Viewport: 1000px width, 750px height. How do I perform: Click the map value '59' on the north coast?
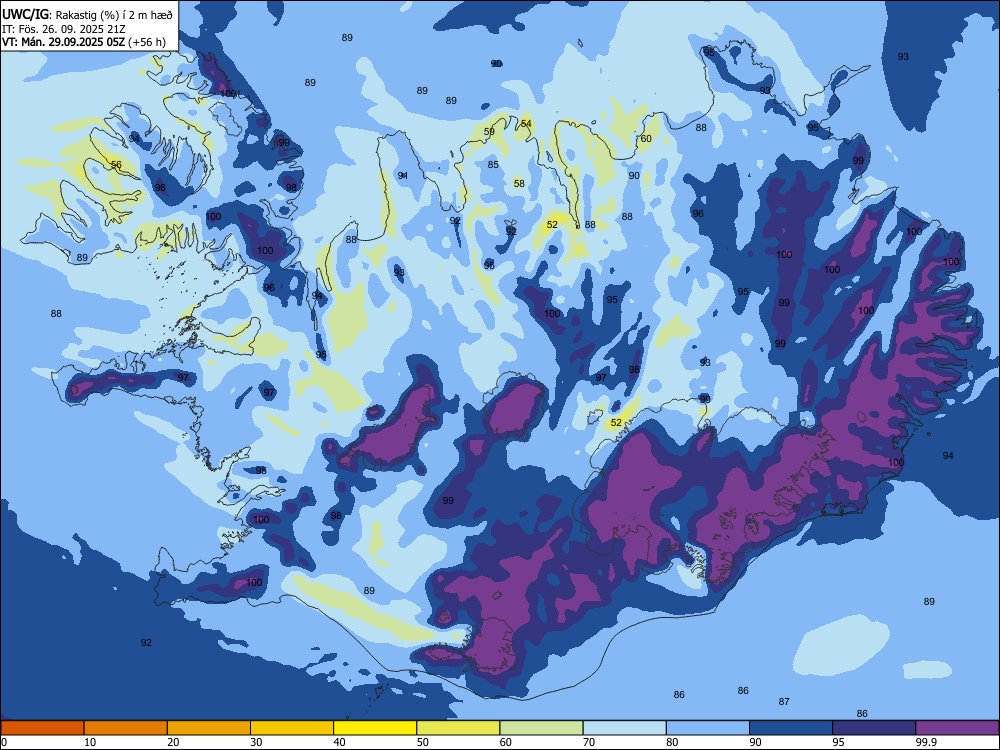(489, 132)
